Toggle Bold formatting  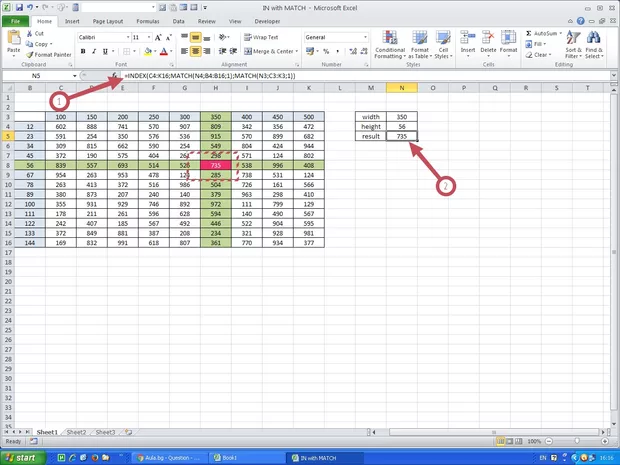[83, 51]
